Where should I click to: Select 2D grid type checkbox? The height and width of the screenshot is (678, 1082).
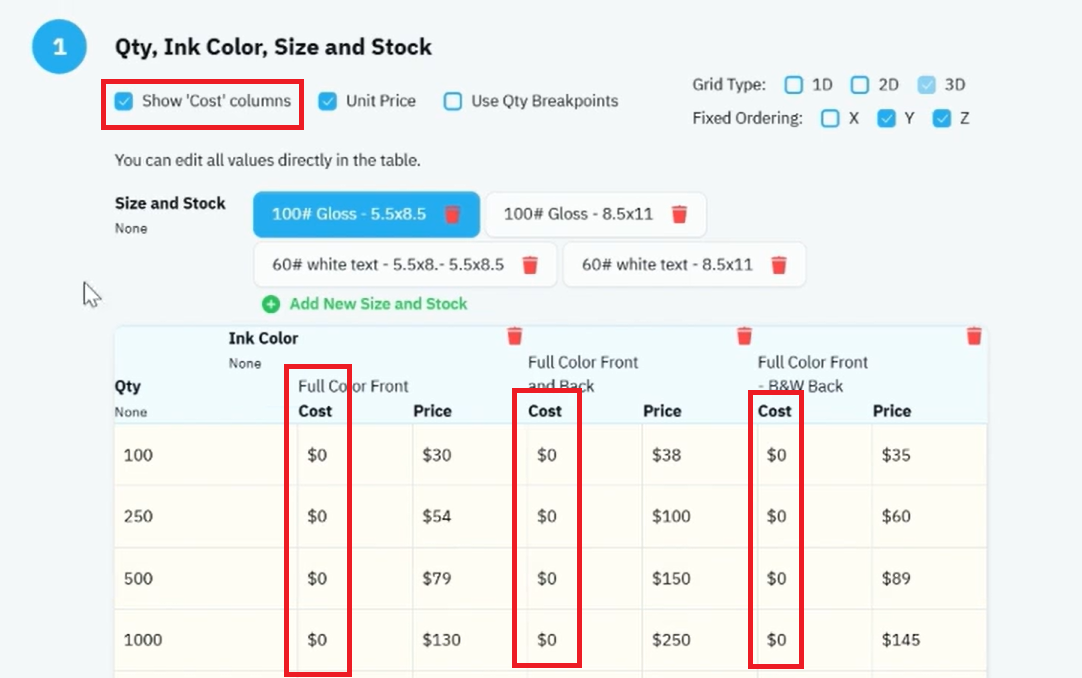point(859,85)
